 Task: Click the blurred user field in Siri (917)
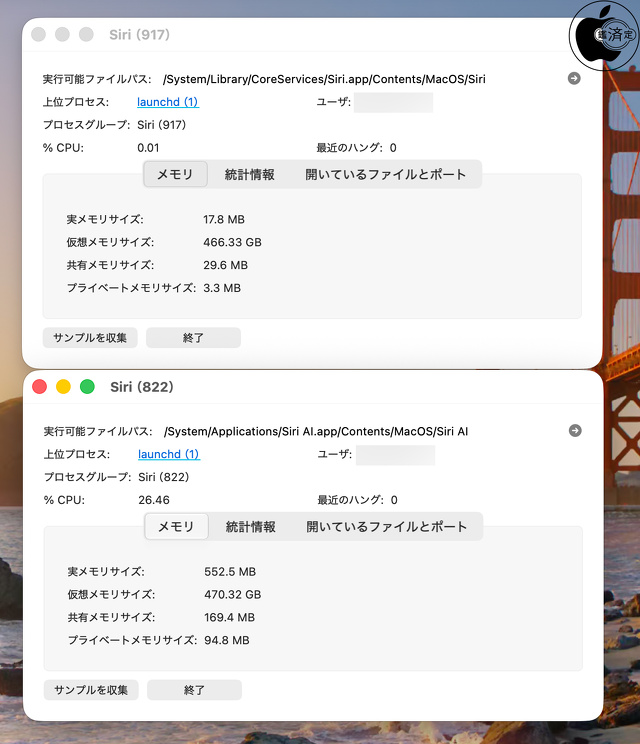click(393, 102)
